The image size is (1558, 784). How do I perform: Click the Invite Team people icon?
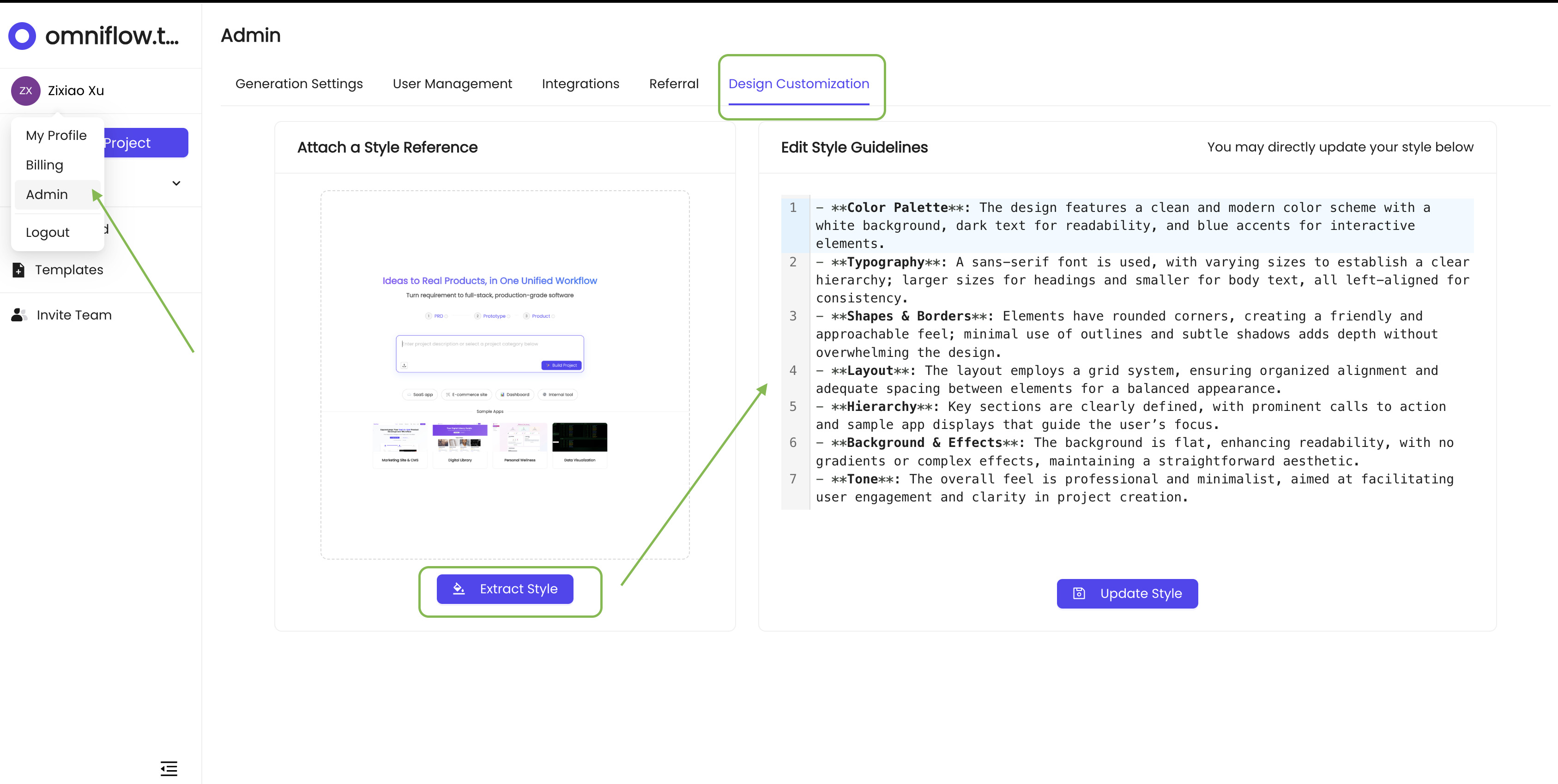(x=19, y=314)
